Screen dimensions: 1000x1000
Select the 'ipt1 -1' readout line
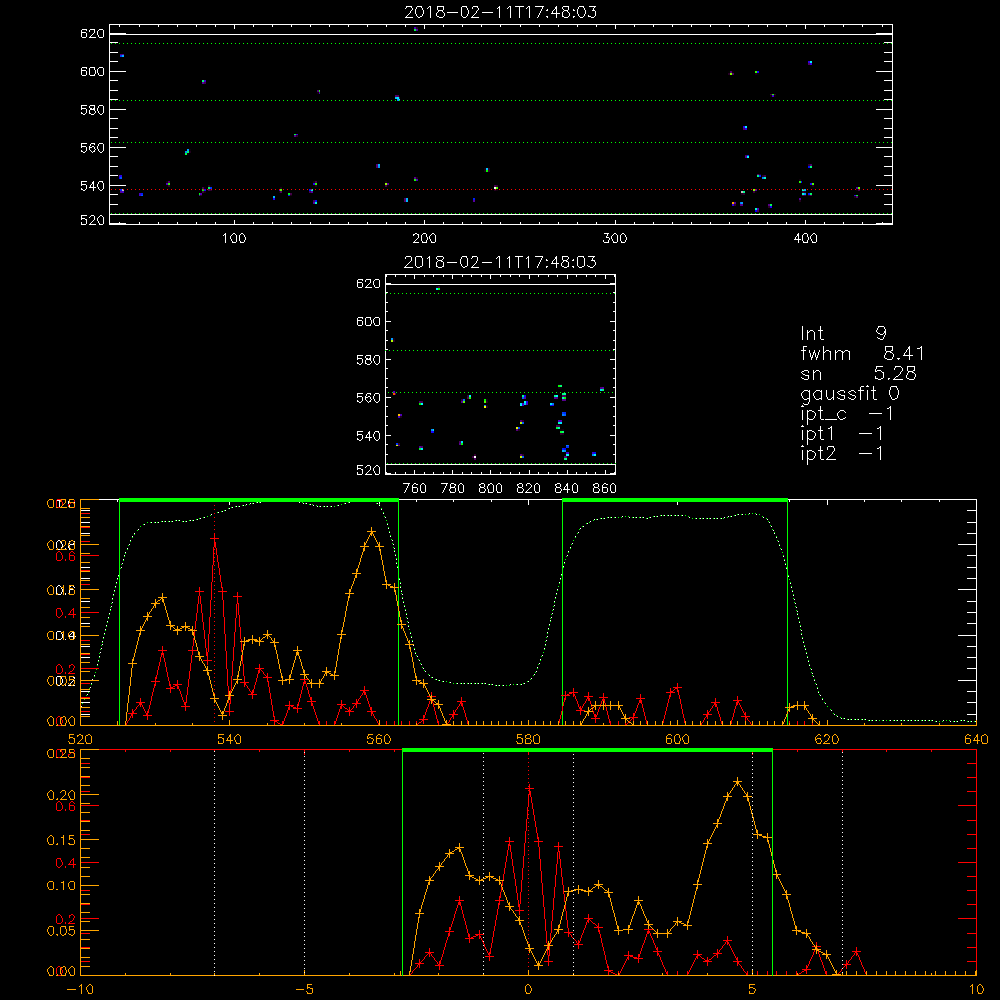pyautogui.click(x=842, y=434)
